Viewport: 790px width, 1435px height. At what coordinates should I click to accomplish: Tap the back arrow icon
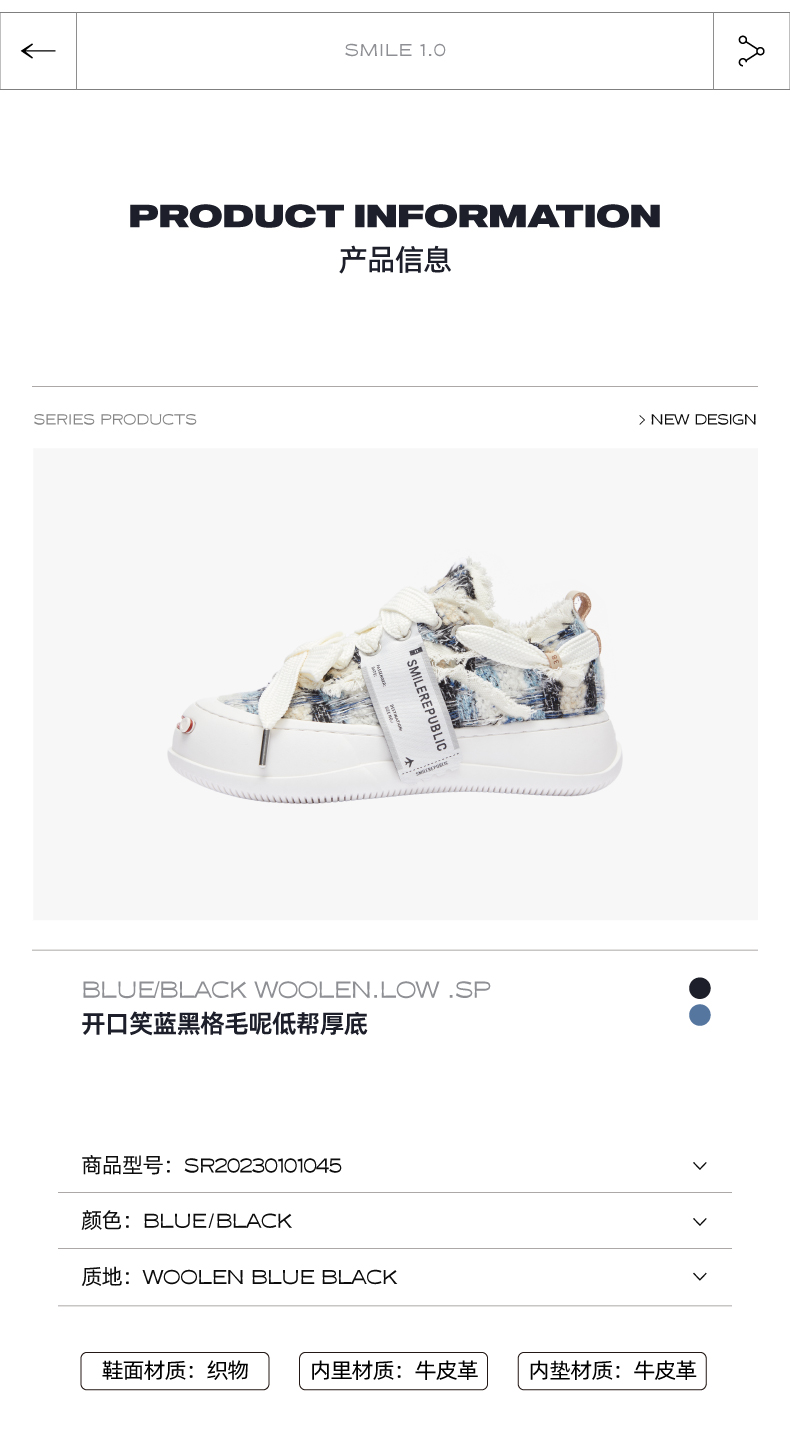(x=38, y=51)
